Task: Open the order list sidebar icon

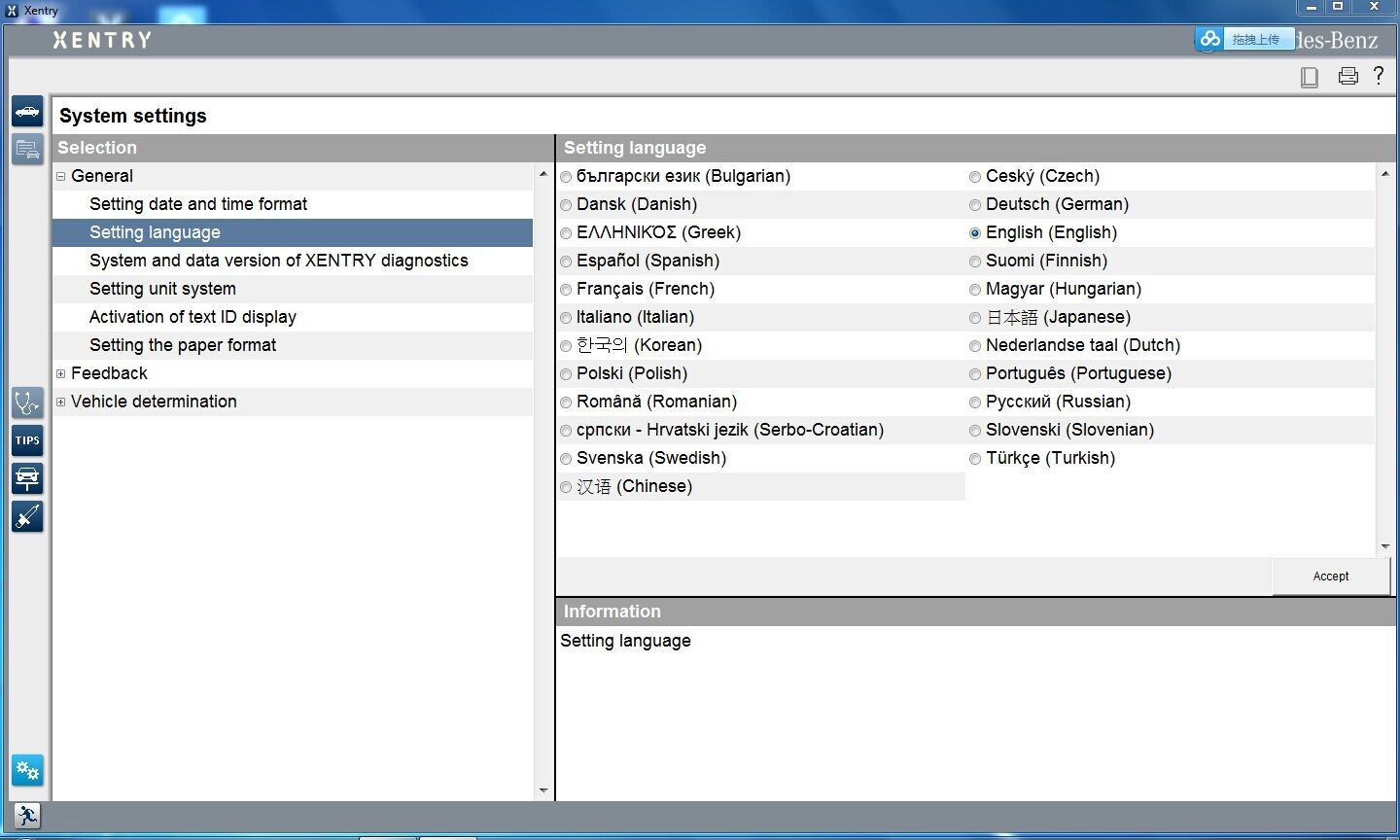Action: (x=27, y=150)
